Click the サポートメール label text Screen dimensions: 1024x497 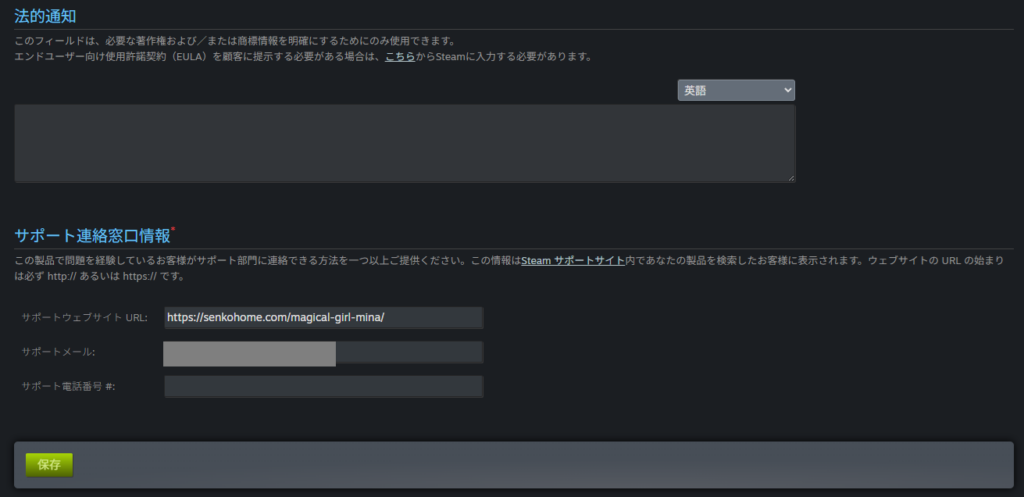(x=59, y=352)
